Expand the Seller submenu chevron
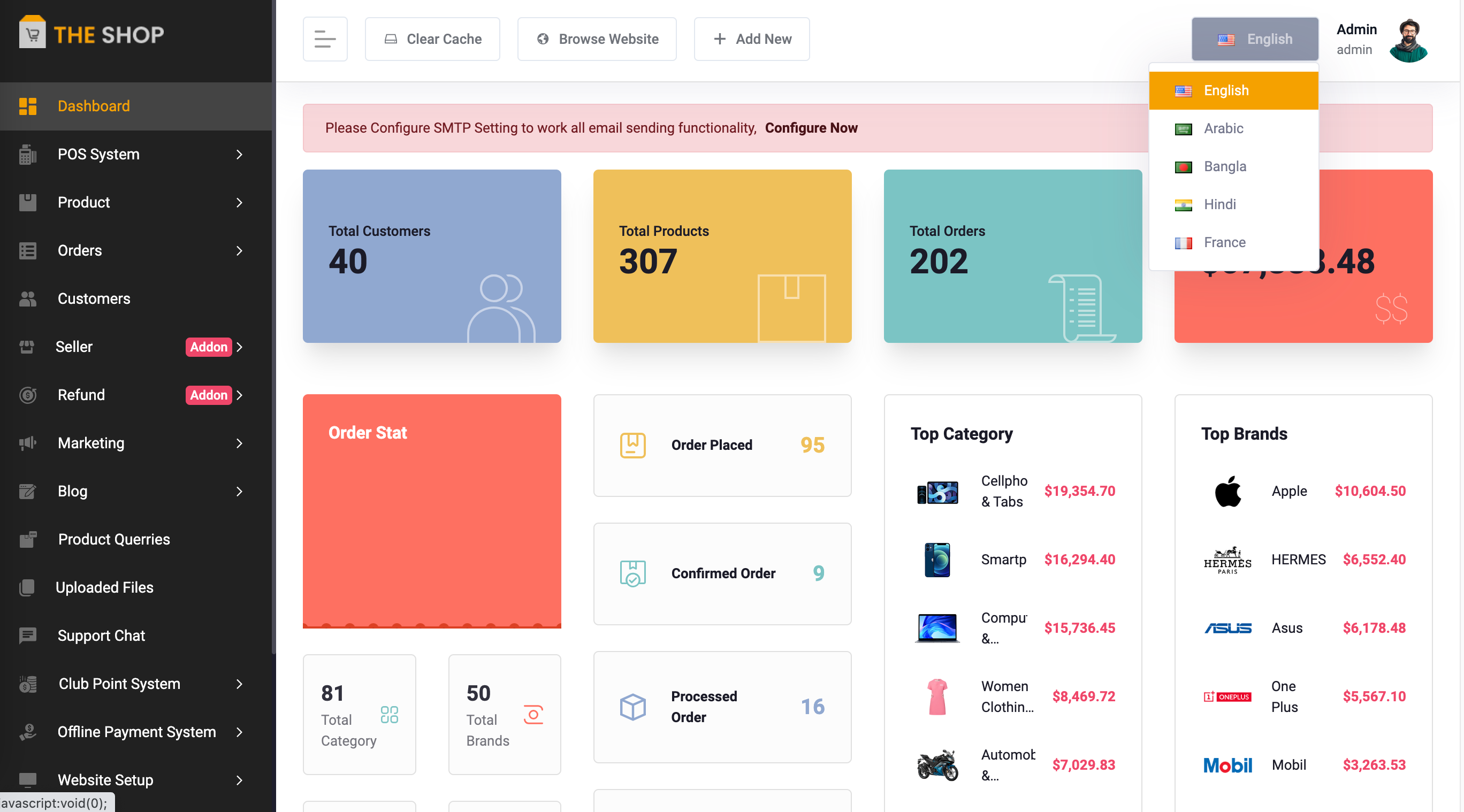The image size is (1464, 812). coord(239,347)
